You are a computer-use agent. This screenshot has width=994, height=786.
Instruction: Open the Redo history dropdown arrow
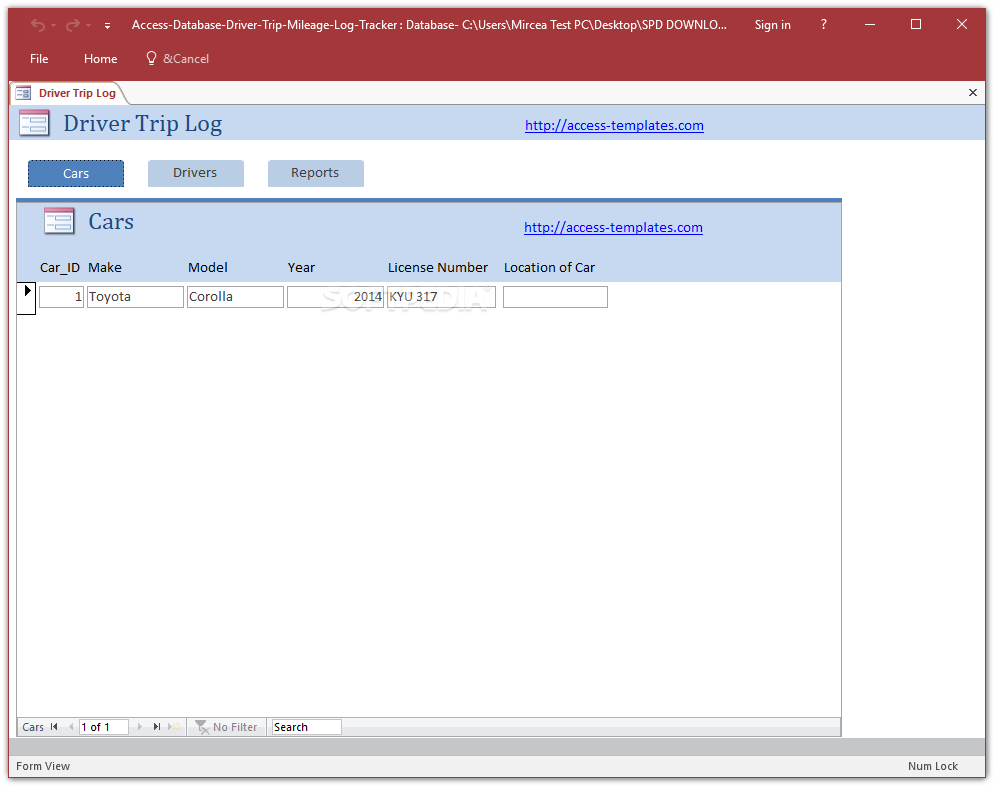point(89,25)
